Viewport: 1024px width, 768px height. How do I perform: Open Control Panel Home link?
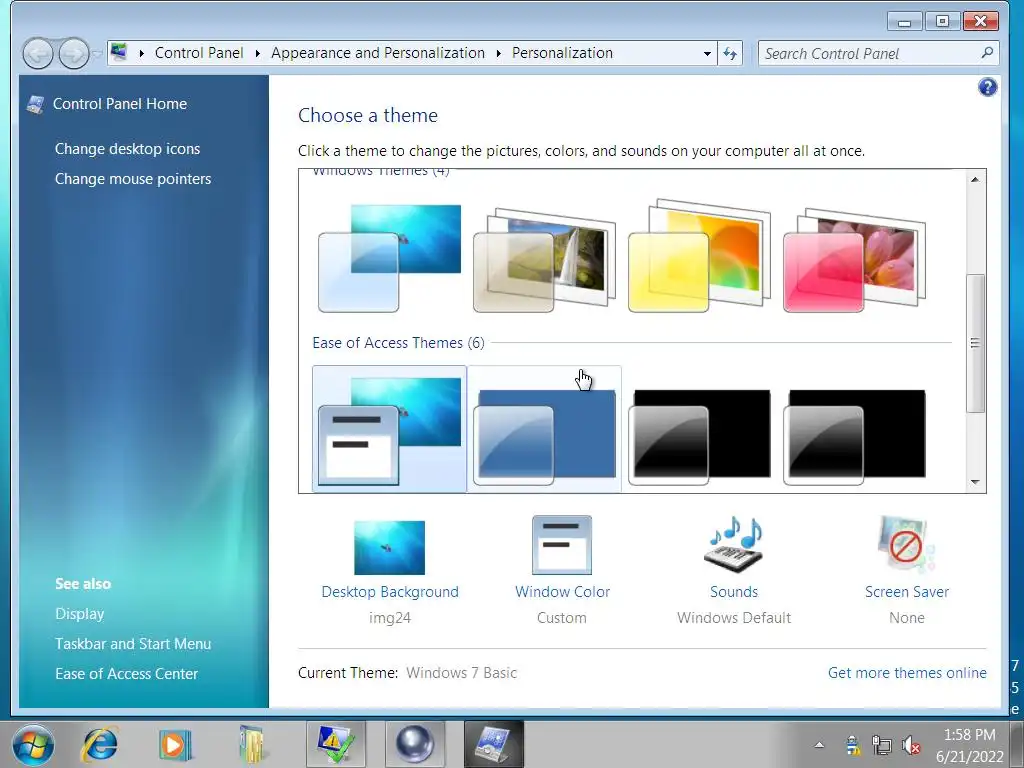click(120, 104)
